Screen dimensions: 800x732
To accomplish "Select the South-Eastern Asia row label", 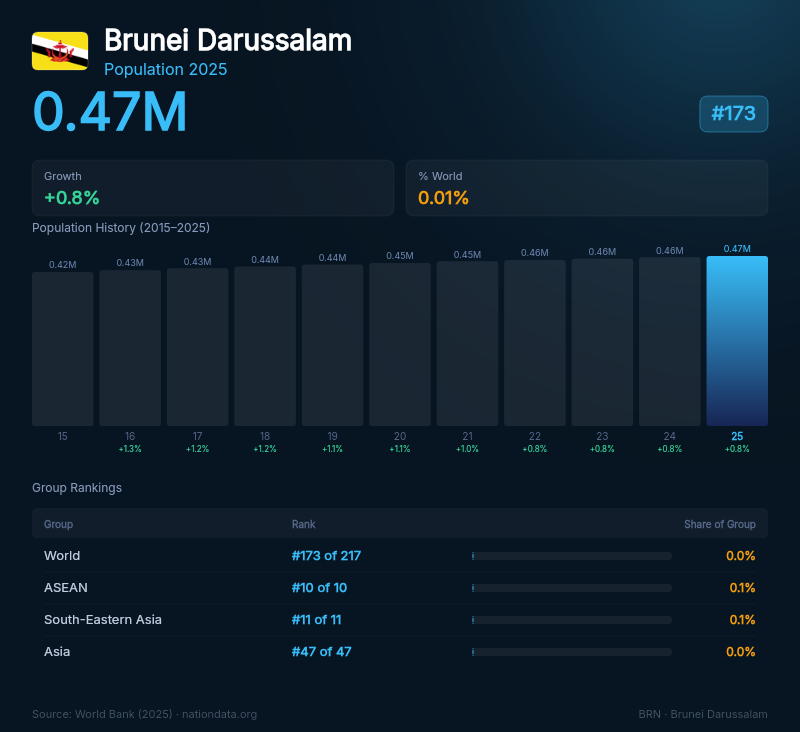I will coord(103,620).
